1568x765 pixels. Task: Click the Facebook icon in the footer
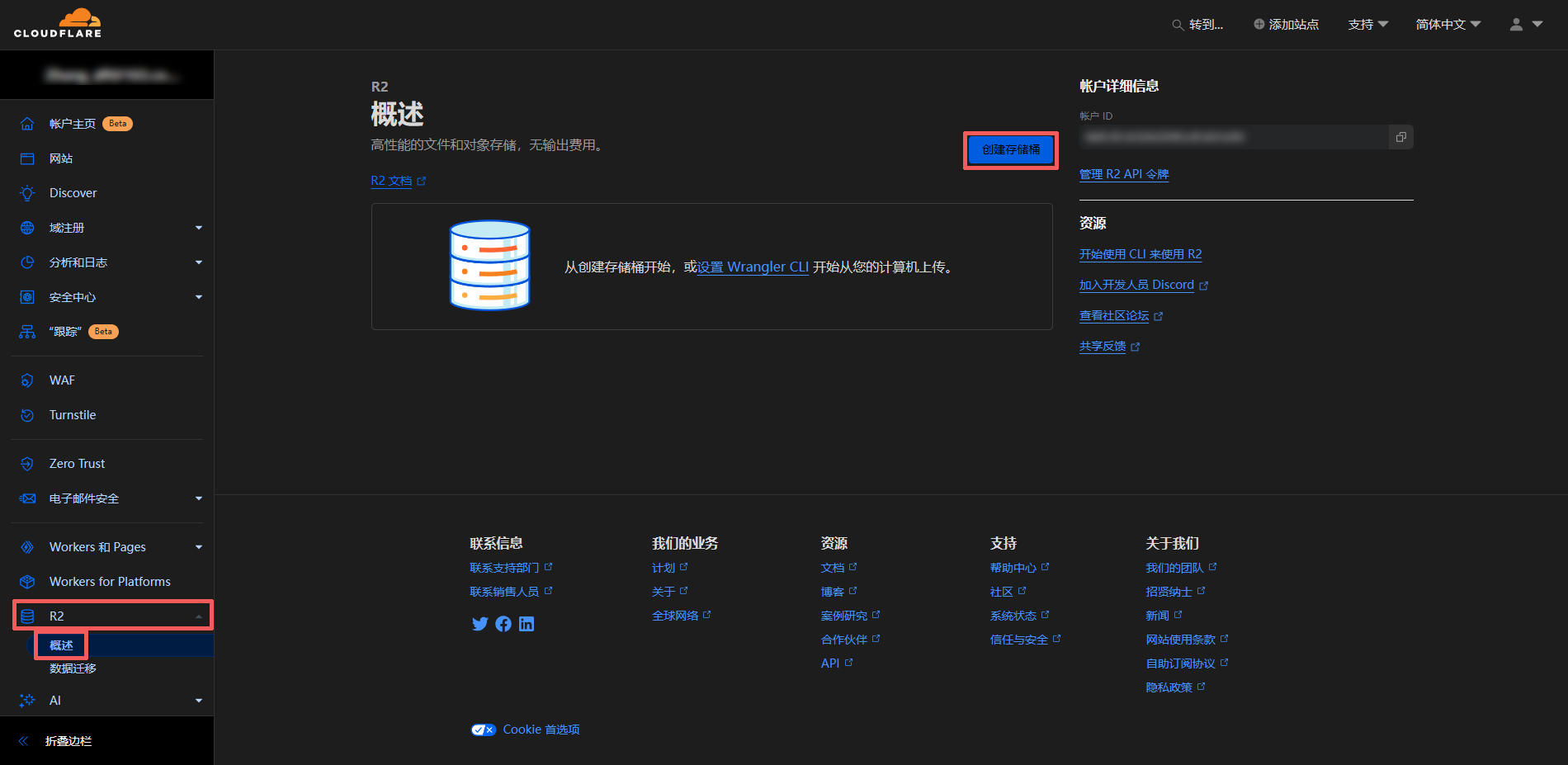click(503, 624)
